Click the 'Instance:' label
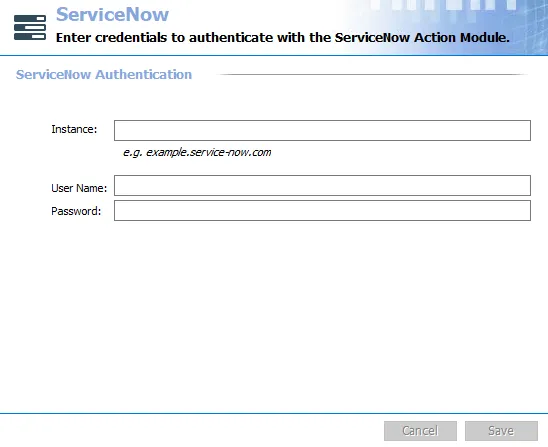 pyautogui.click(x=74, y=129)
